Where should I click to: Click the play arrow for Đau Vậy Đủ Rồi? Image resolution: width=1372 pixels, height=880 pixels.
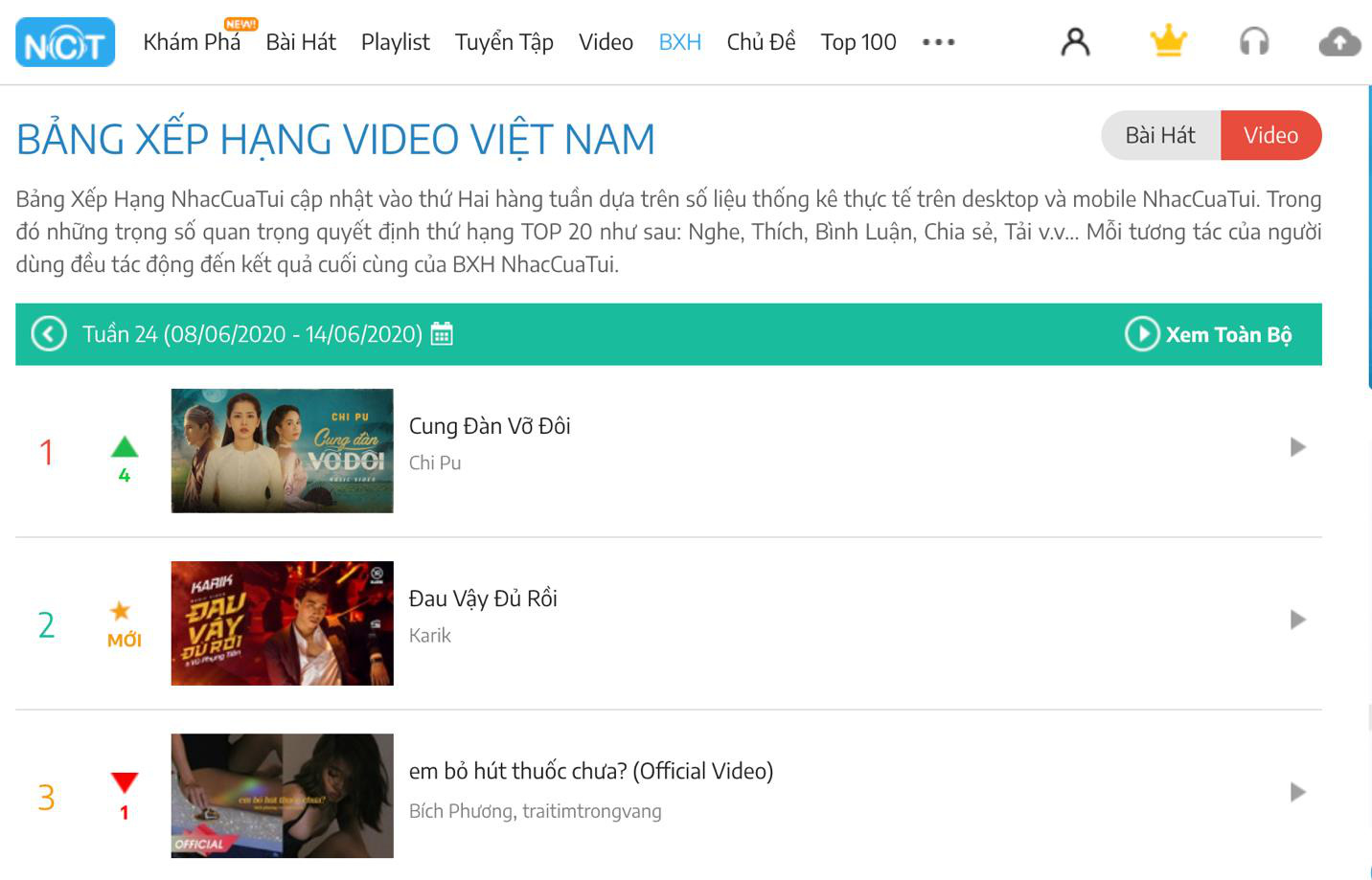click(x=1298, y=620)
